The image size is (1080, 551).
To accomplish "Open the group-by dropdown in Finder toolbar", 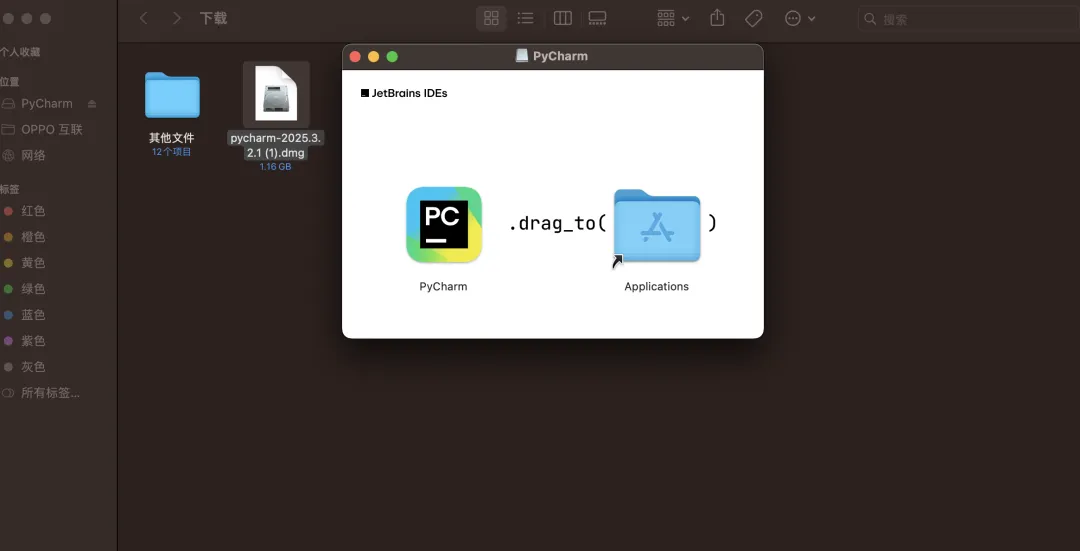I will (x=673, y=19).
